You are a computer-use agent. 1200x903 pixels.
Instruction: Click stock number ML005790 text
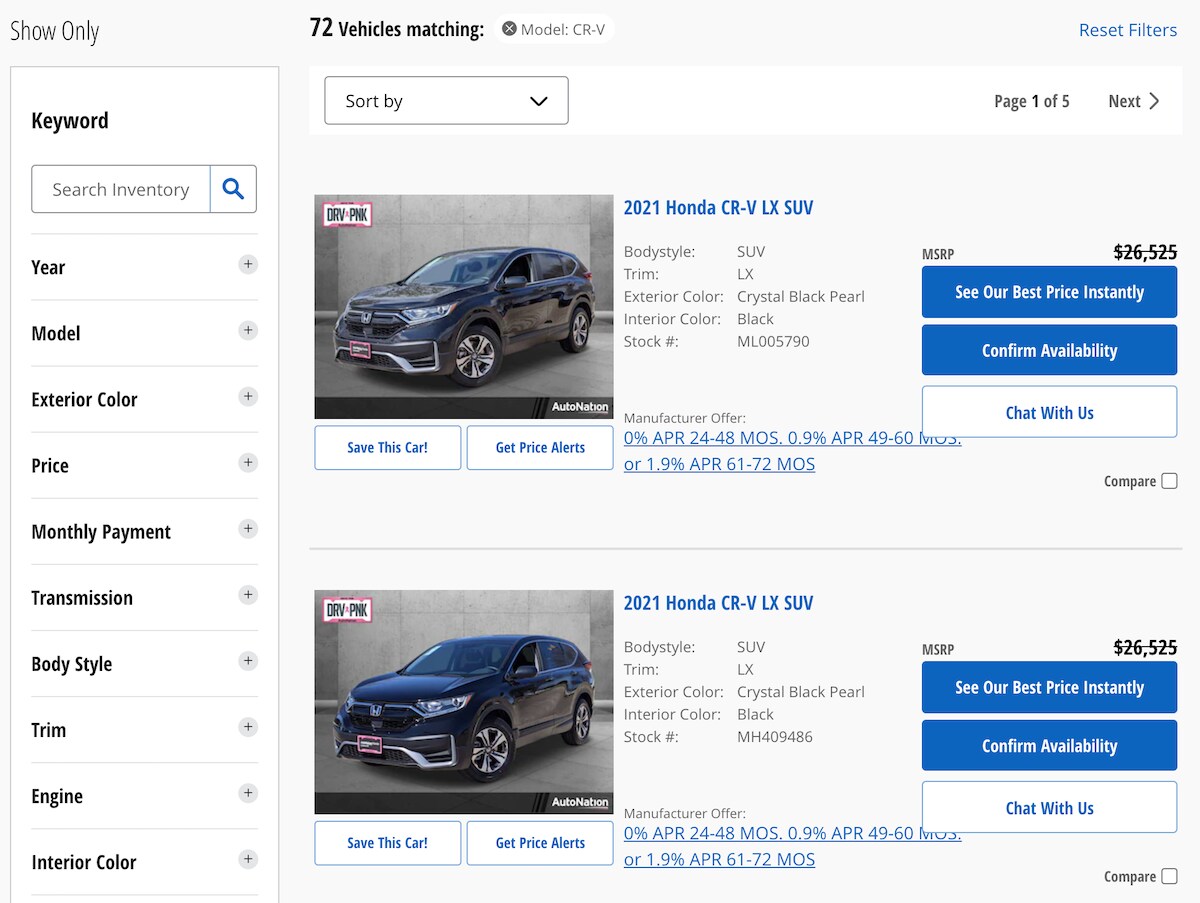[773, 341]
